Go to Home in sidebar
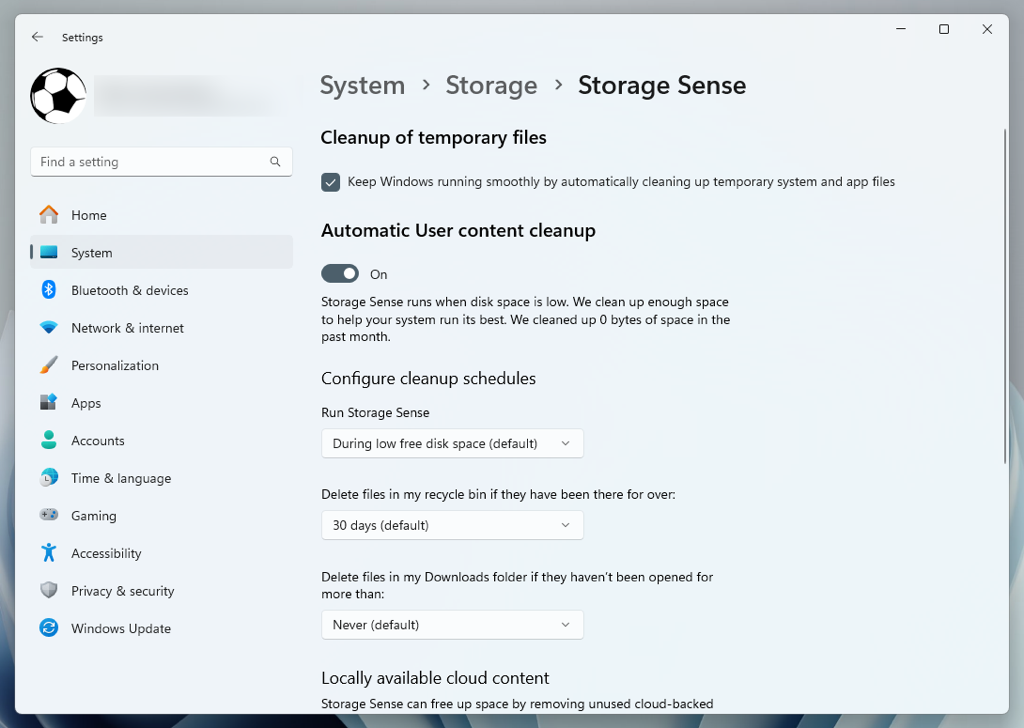This screenshot has width=1024, height=728. [161, 215]
